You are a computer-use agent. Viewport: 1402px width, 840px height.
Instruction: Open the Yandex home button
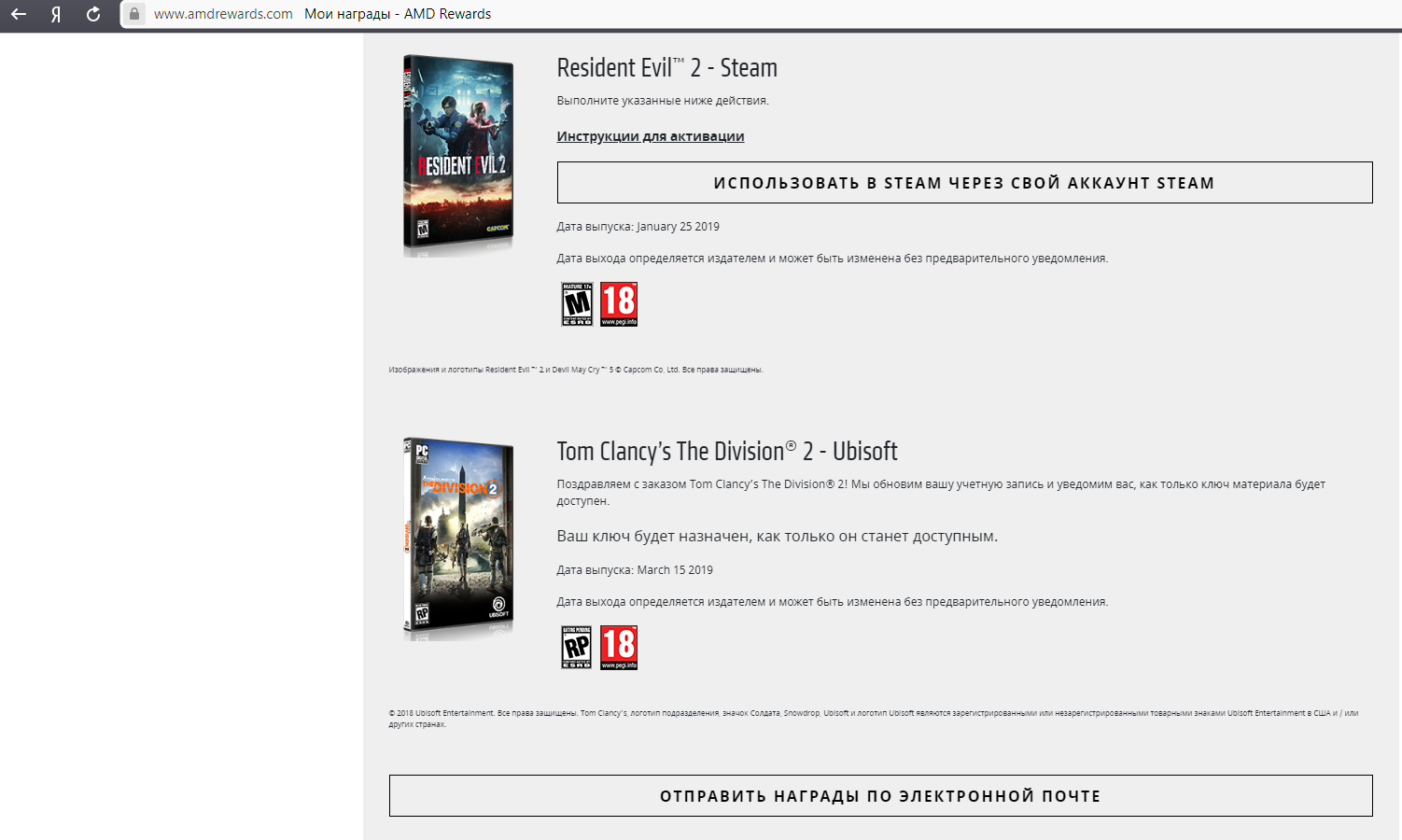click(x=56, y=14)
